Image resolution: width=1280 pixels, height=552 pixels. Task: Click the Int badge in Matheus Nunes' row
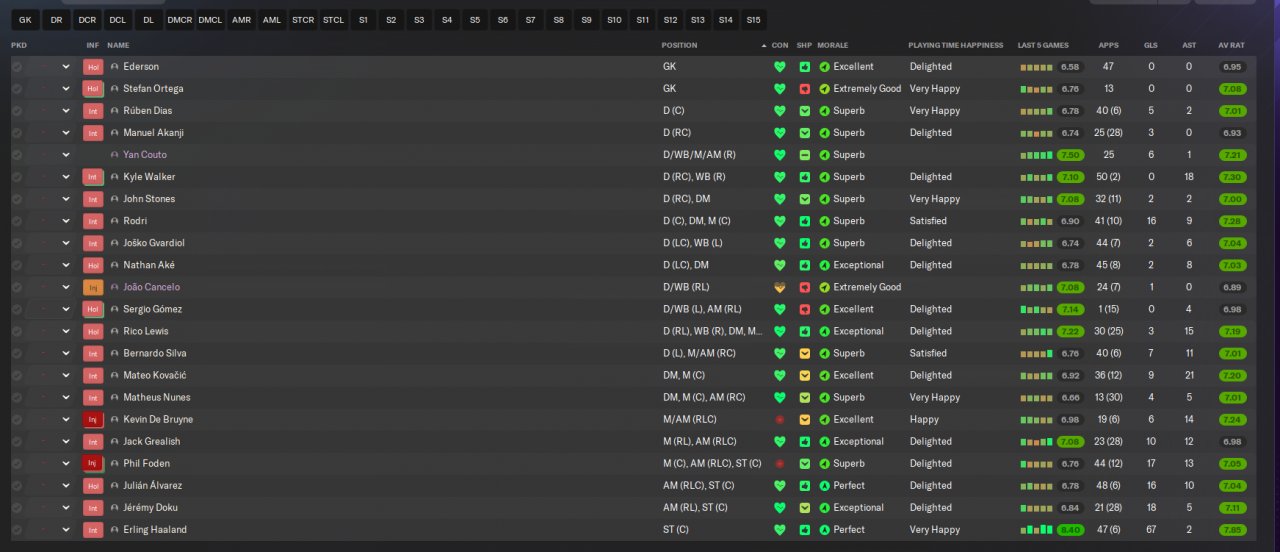pyautogui.click(x=93, y=397)
